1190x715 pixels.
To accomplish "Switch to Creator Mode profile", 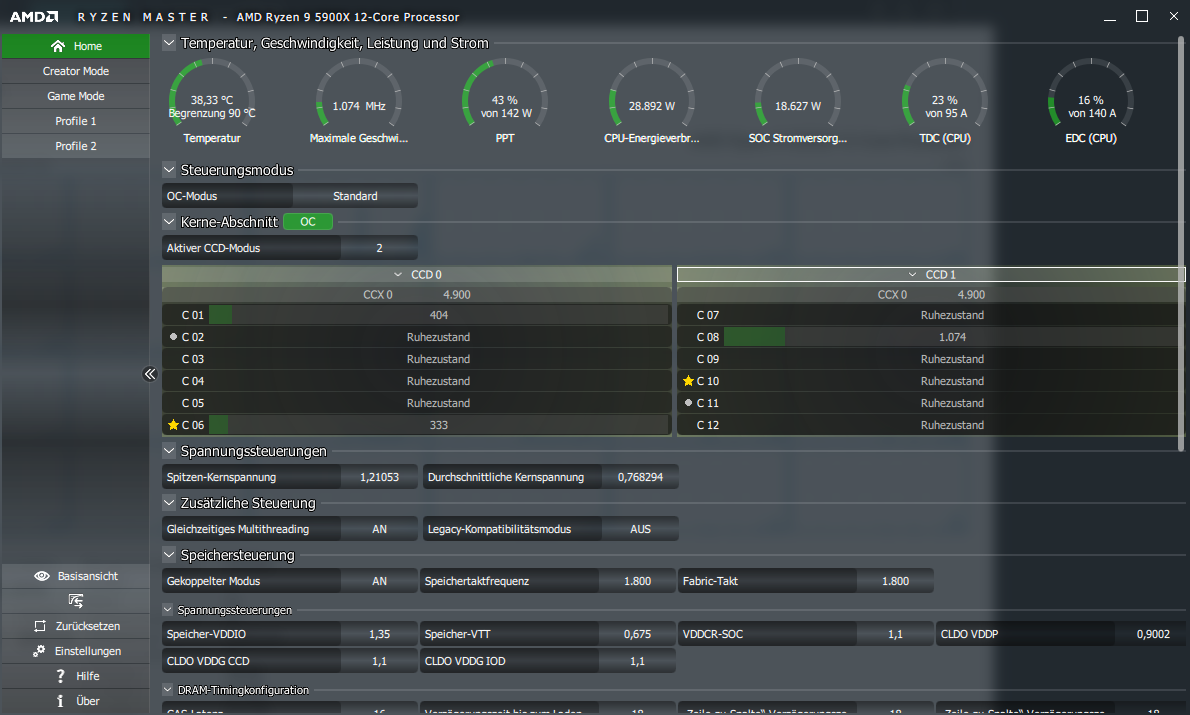I will point(76,71).
